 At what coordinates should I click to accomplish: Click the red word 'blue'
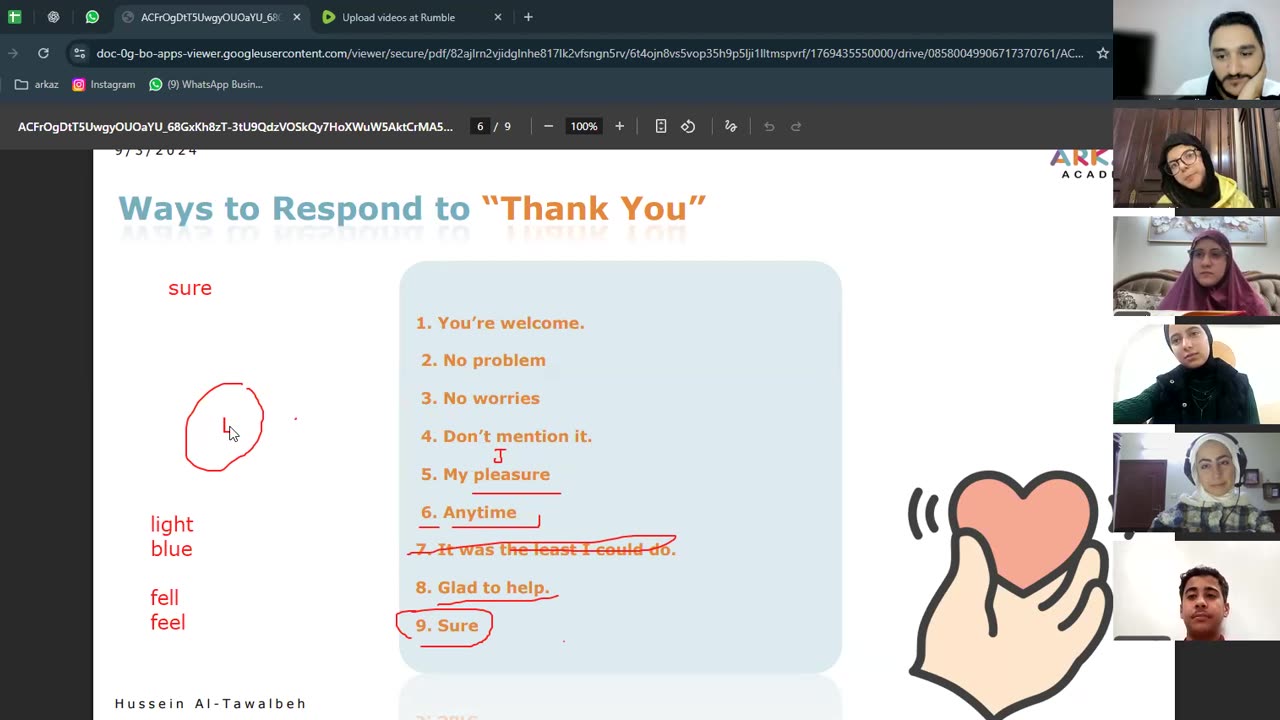[x=171, y=549]
